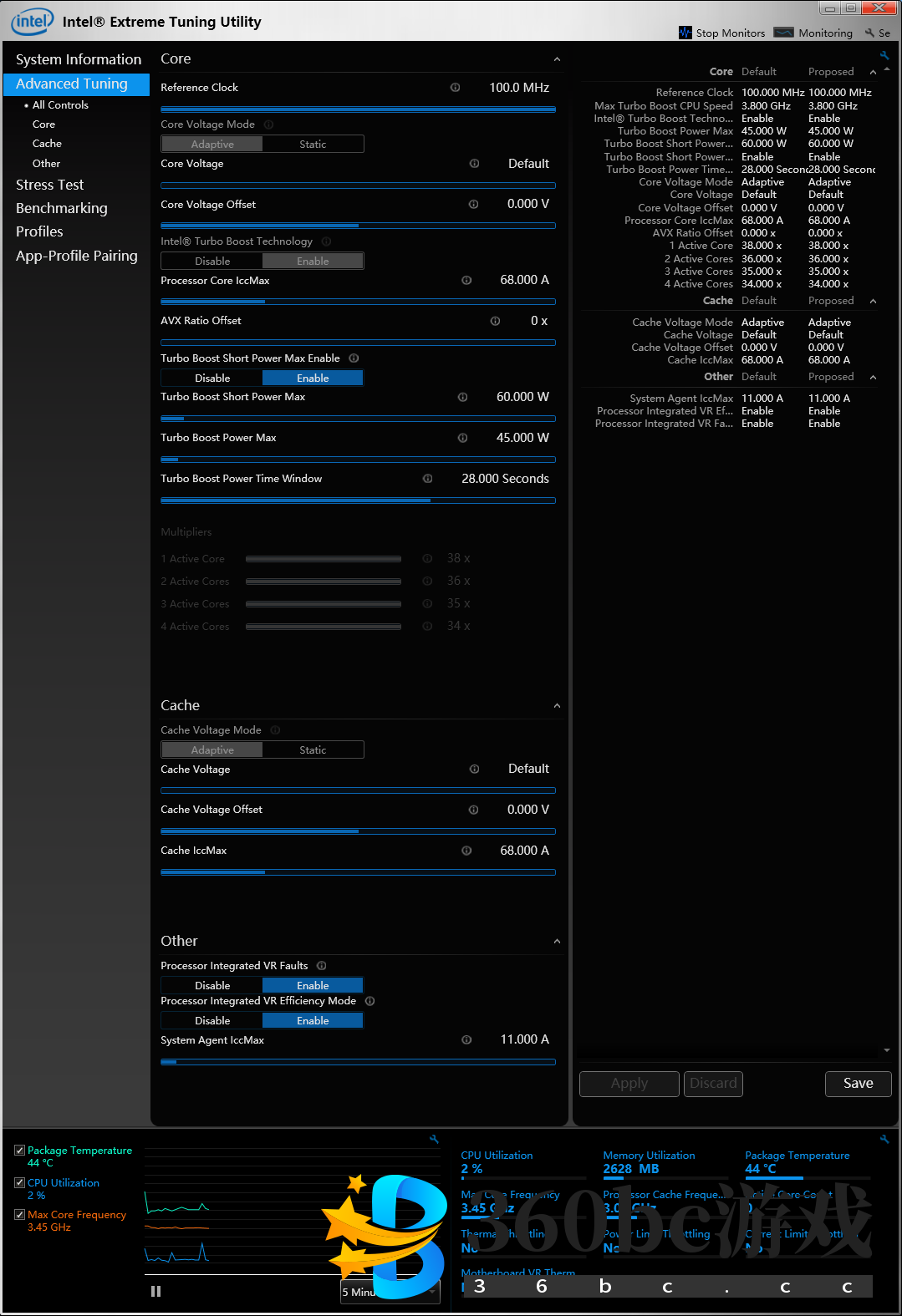Collapse the Cache settings section
This screenshot has height=1316, width=902.
pos(557,706)
